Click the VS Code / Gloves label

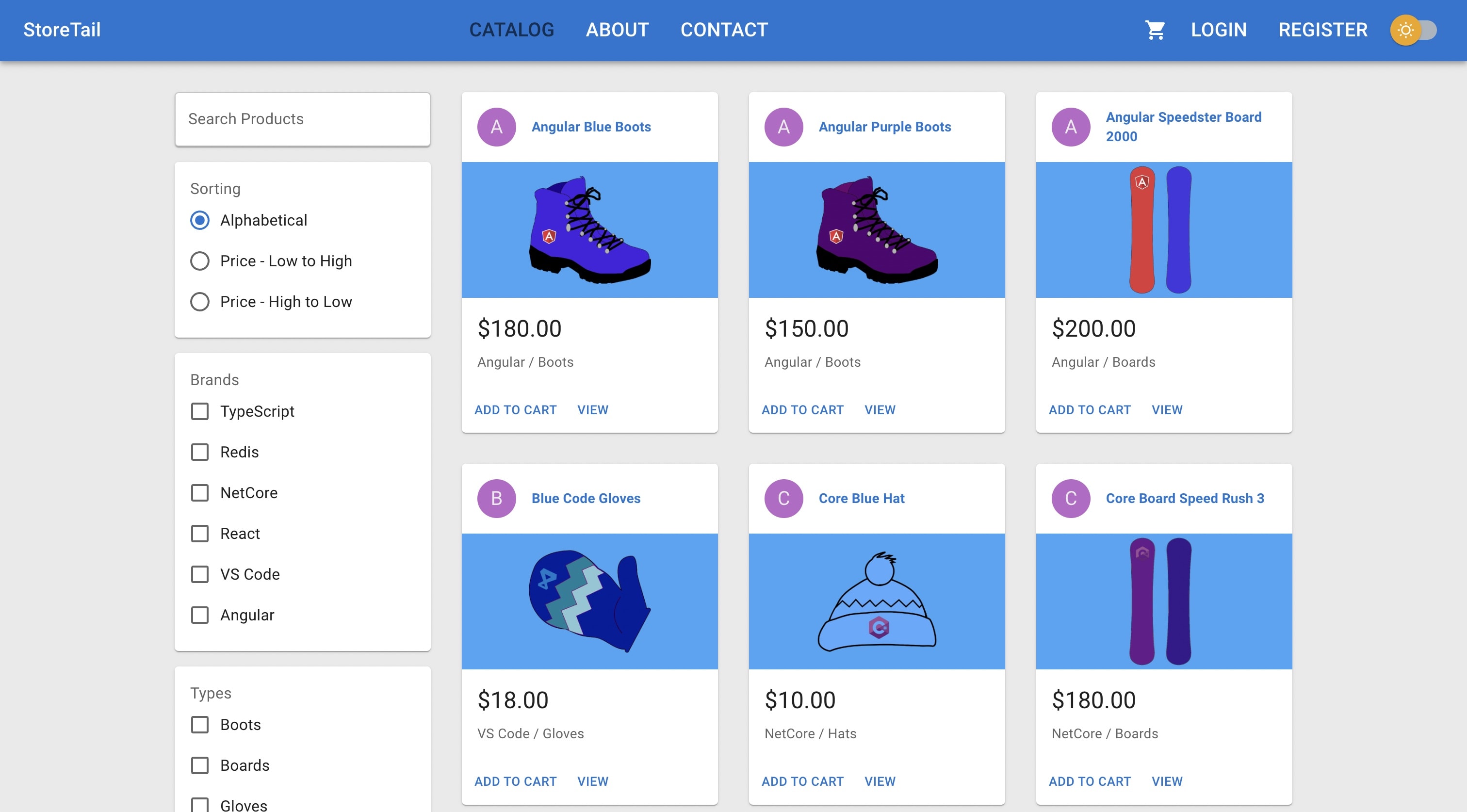530,733
